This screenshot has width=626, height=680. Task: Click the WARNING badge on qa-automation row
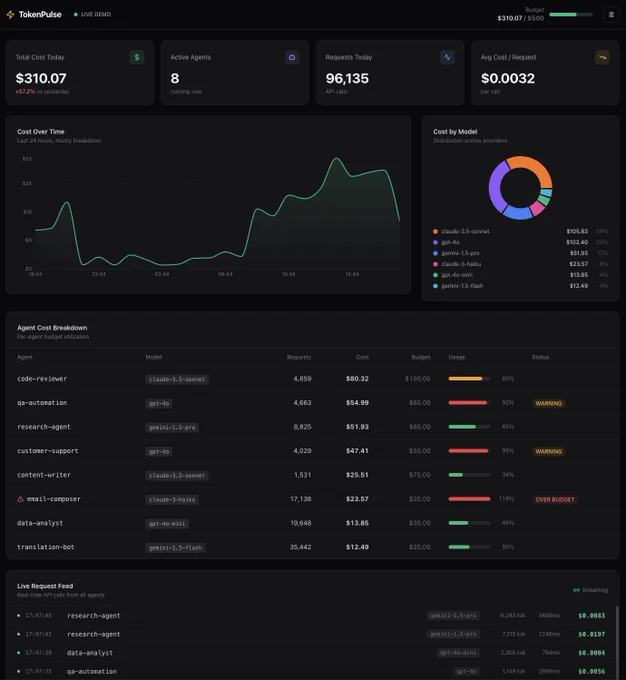click(x=549, y=403)
